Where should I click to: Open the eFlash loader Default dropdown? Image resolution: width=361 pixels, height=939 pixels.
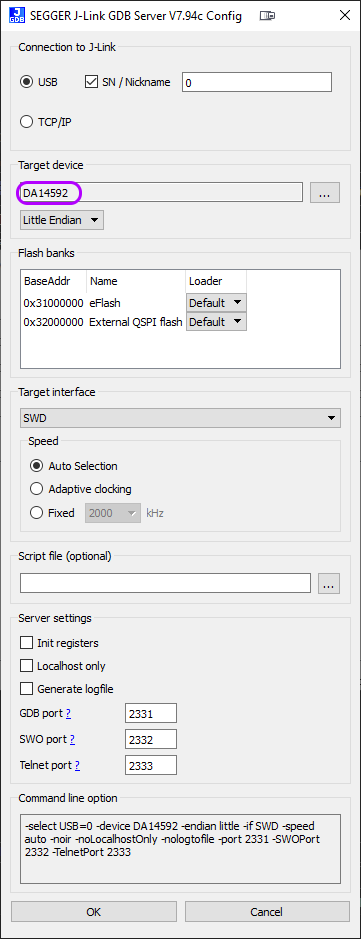[x=216, y=303]
